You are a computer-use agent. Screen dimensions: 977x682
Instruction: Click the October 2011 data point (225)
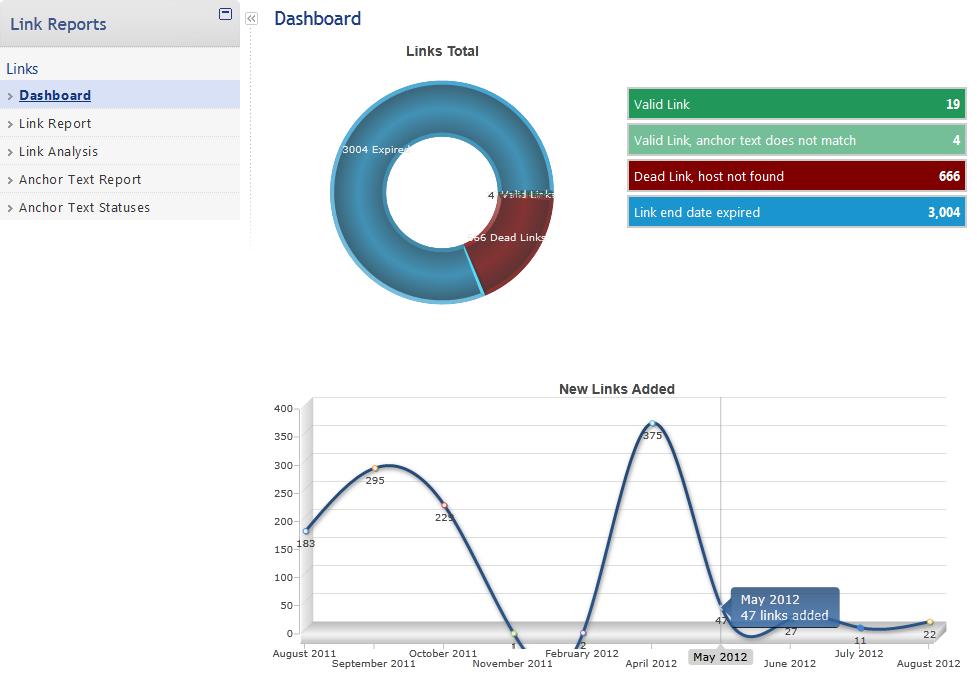444,505
